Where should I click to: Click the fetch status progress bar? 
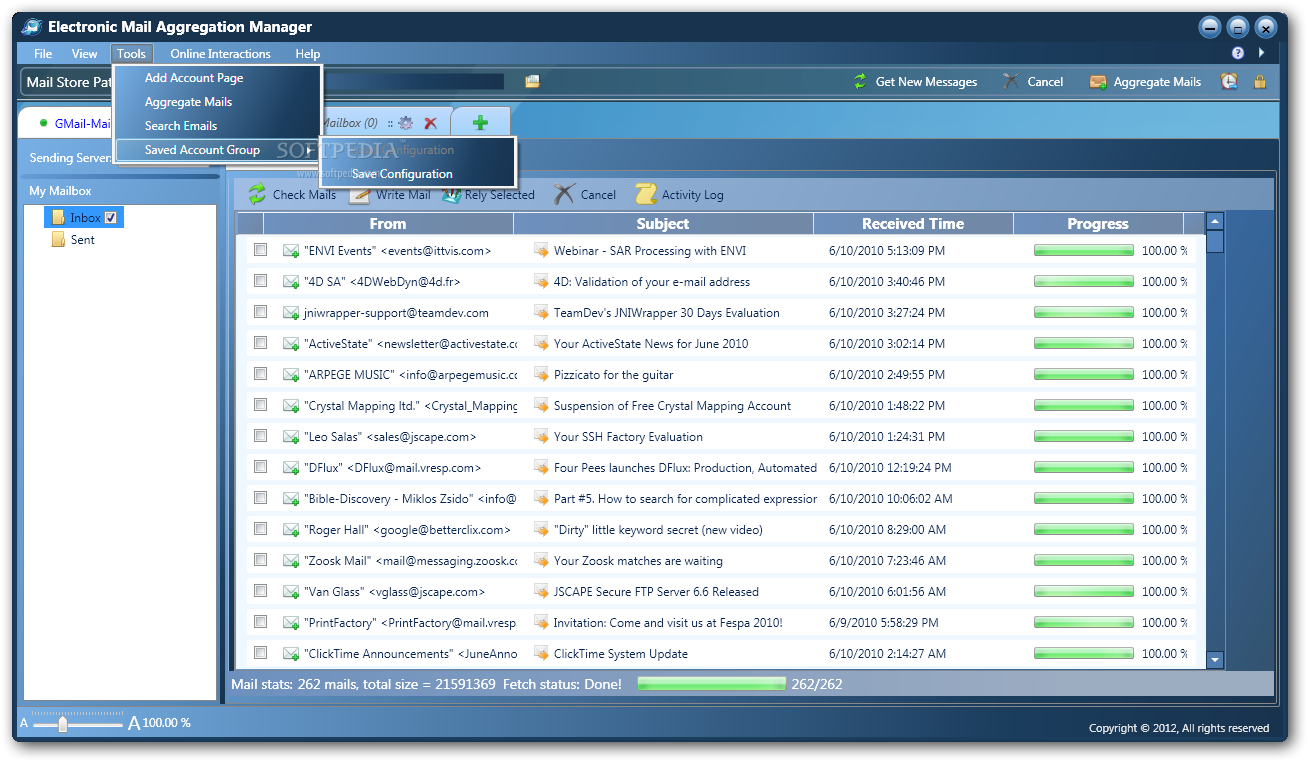tap(711, 684)
